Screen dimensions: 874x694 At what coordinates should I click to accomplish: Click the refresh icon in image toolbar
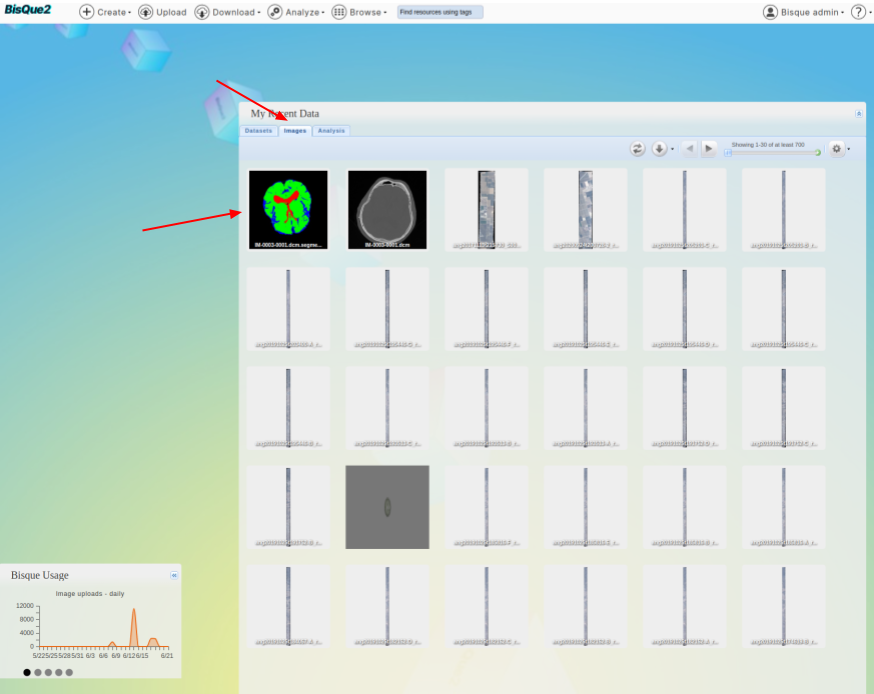(x=637, y=149)
